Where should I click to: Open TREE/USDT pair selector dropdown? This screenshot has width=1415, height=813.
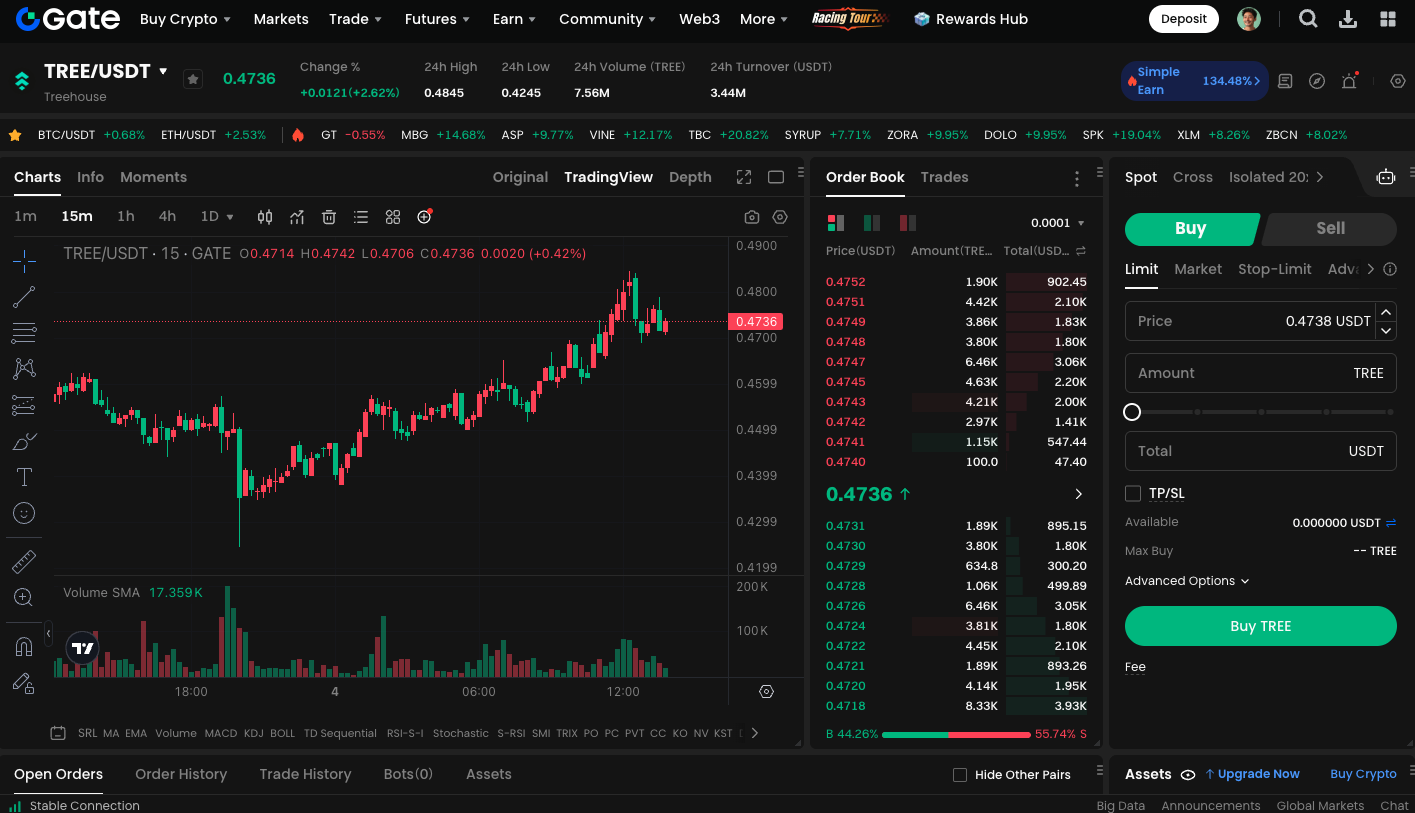click(x=163, y=72)
